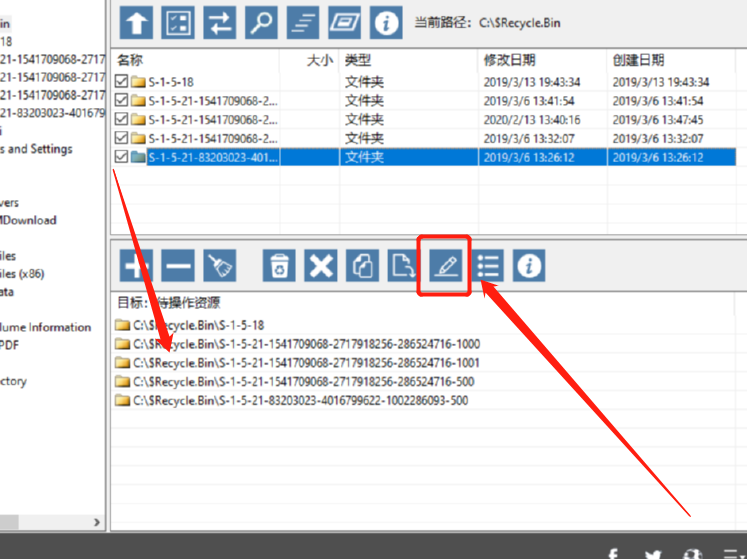Click the rename pencil icon
The width and height of the screenshot is (747, 560).
446,265
